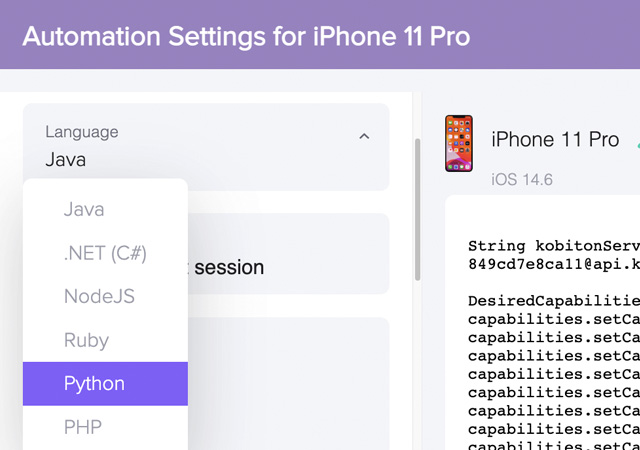The image size is (640, 450).
Task: Click the empty card below the session card
Action: click(x=288, y=384)
